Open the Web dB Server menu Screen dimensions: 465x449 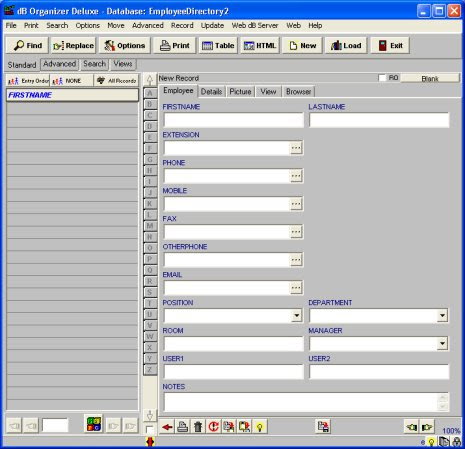pos(255,25)
